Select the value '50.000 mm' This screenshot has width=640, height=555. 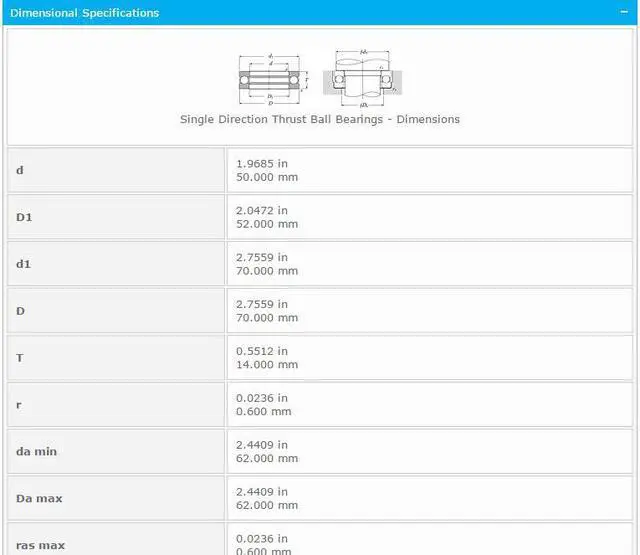coord(267,177)
